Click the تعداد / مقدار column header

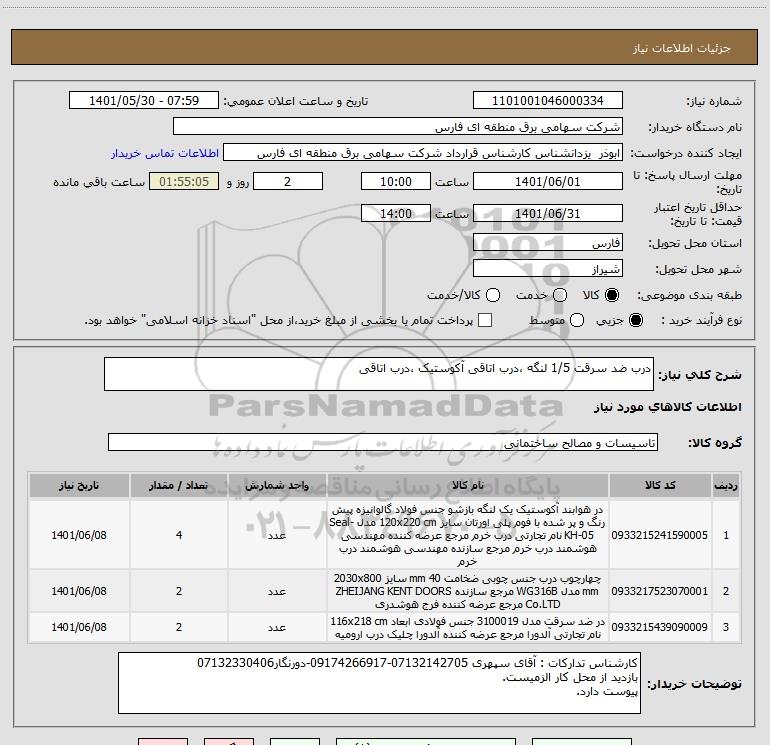179,485
